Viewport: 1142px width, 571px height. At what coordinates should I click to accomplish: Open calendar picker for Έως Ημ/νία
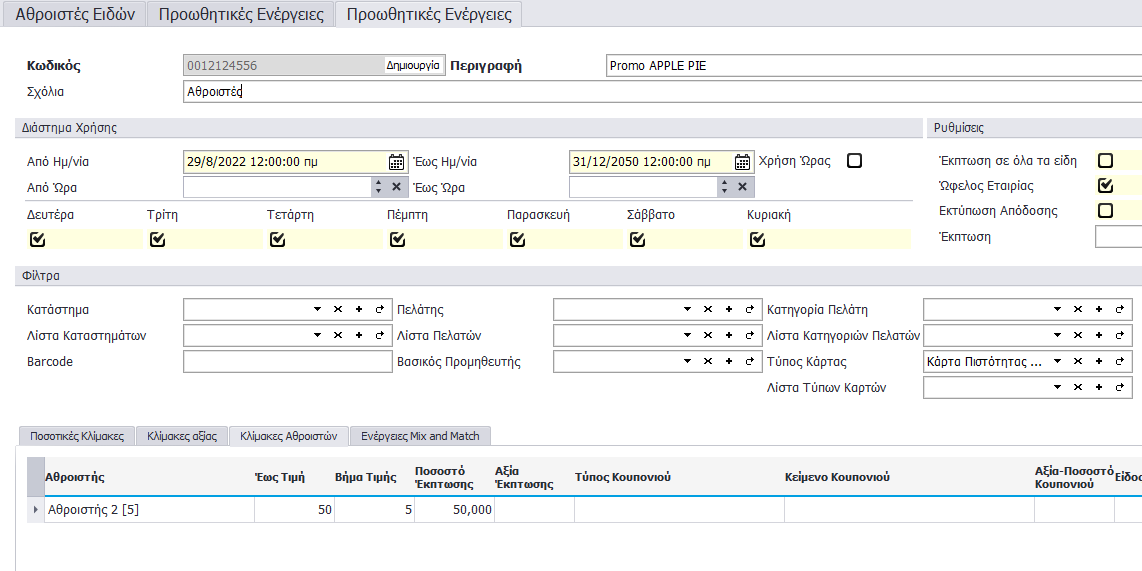pyautogui.click(x=743, y=162)
